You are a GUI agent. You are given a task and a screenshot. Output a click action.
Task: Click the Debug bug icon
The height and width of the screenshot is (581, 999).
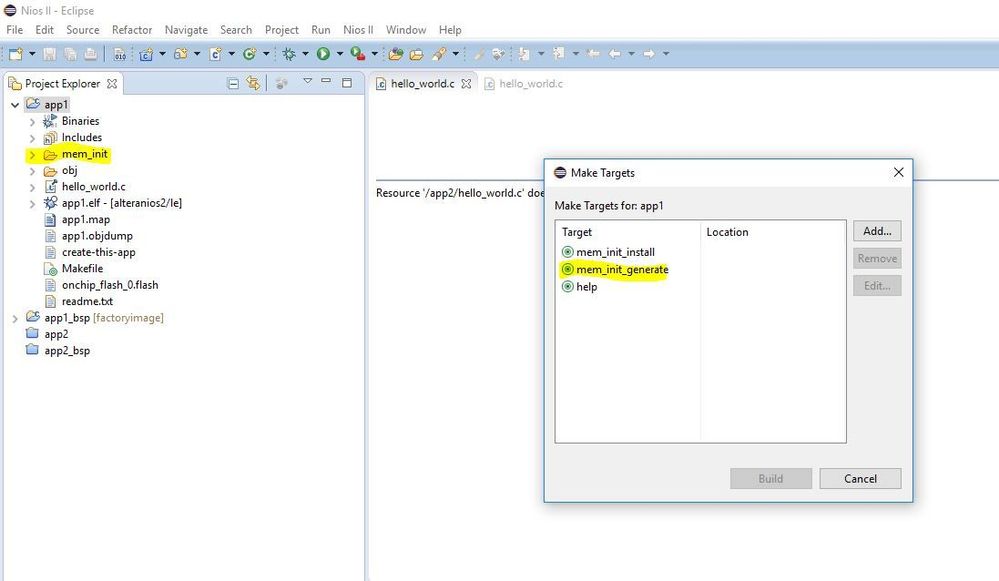point(289,54)
